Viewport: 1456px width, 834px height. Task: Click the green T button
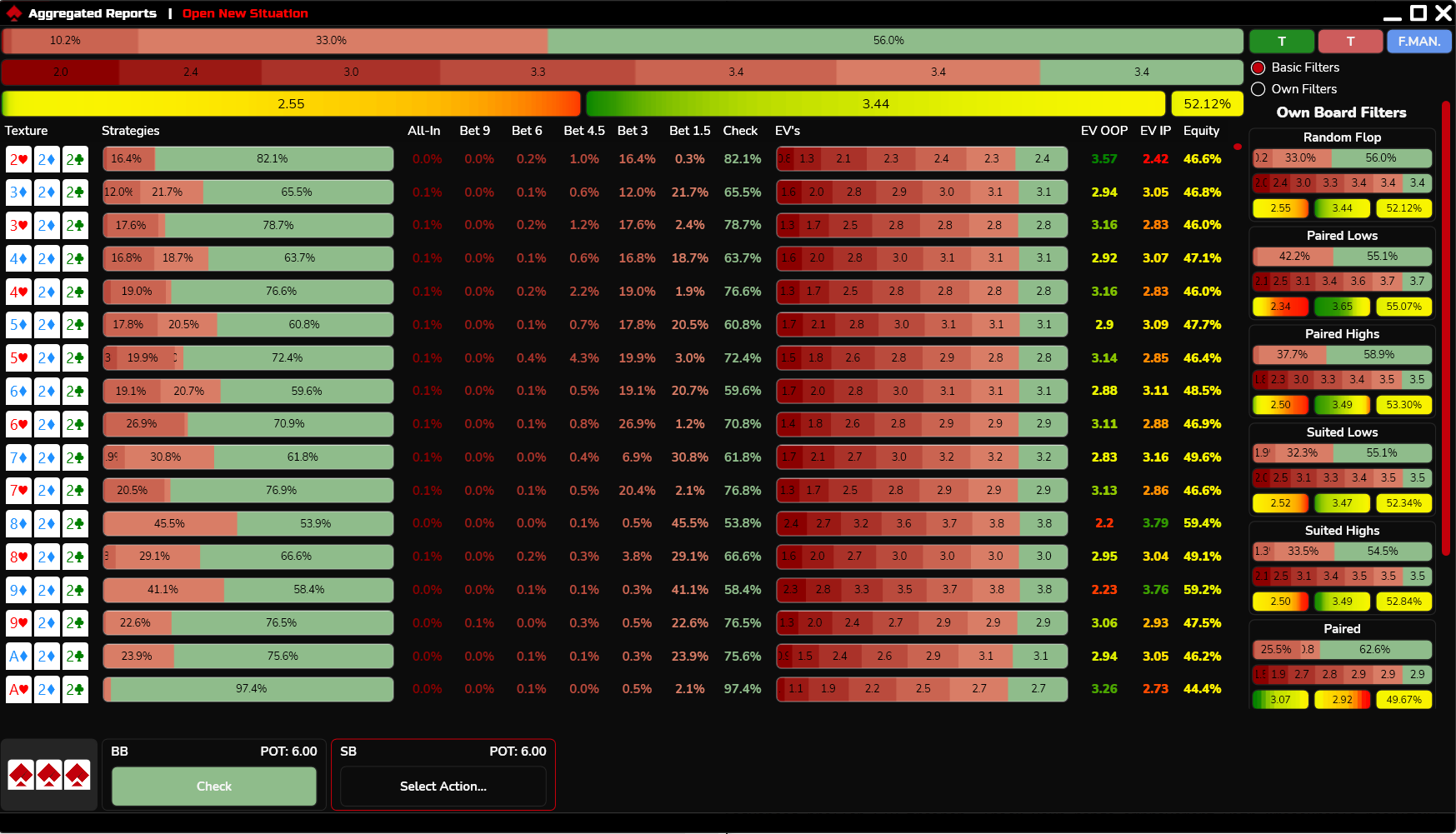(1282, 41)
